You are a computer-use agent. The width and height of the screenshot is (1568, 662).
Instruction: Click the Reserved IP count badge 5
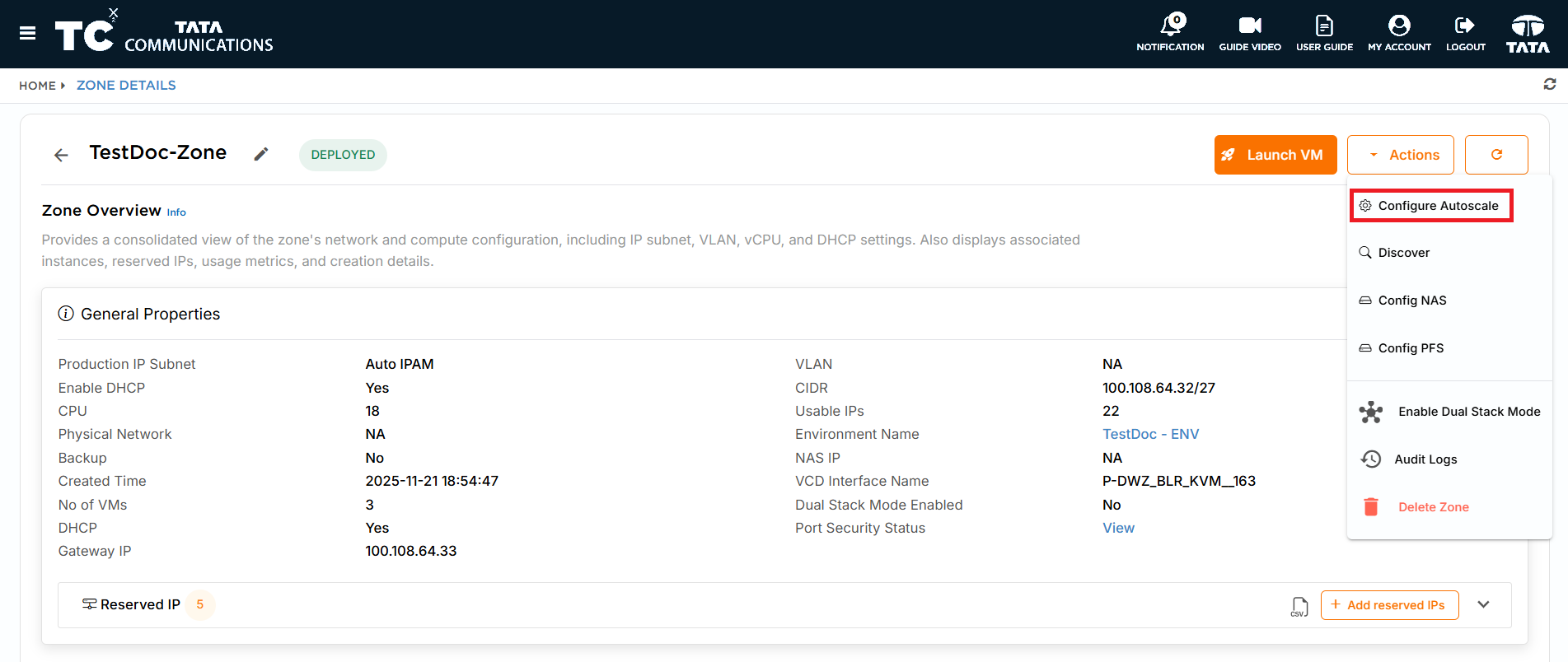click(x=200, y=604)
